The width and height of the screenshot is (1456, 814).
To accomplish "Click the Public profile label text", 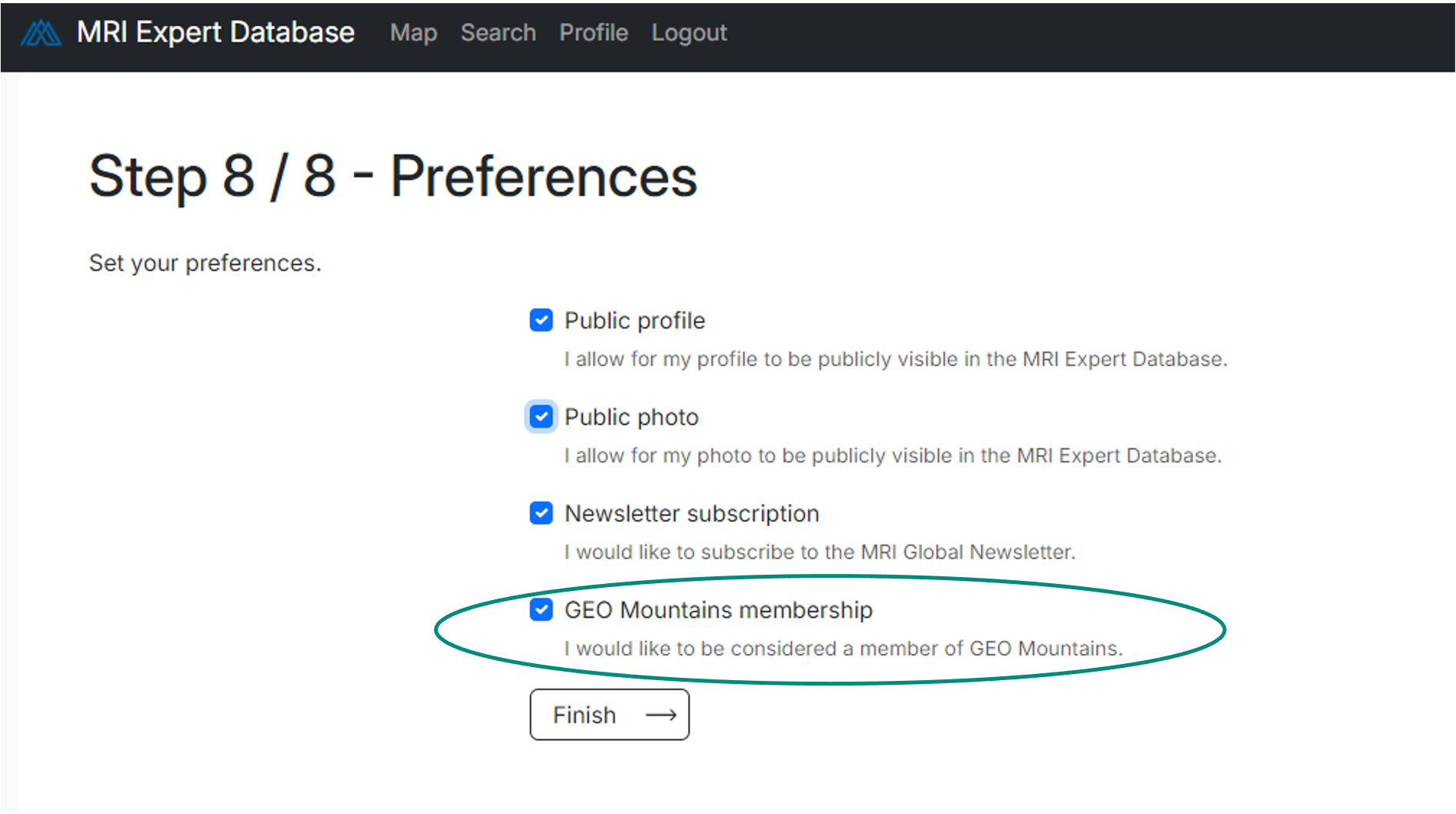I will click(634, 320).
